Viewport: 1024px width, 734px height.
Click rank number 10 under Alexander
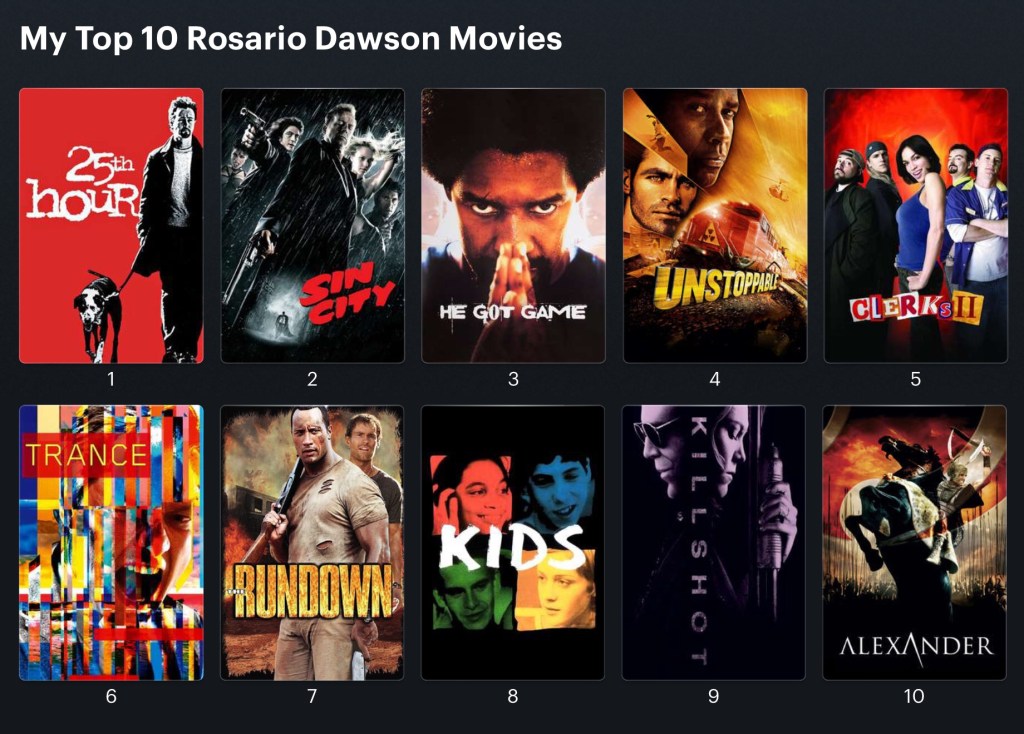coord(914,696)
